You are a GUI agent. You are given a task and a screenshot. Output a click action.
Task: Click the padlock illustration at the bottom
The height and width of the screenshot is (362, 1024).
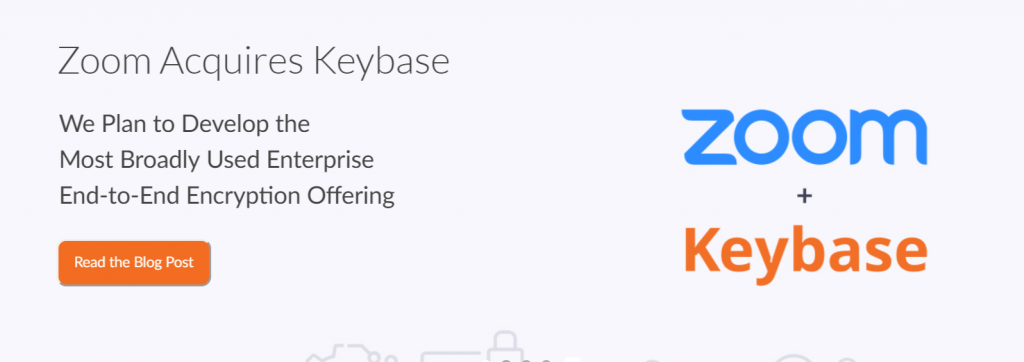(505, 346)
